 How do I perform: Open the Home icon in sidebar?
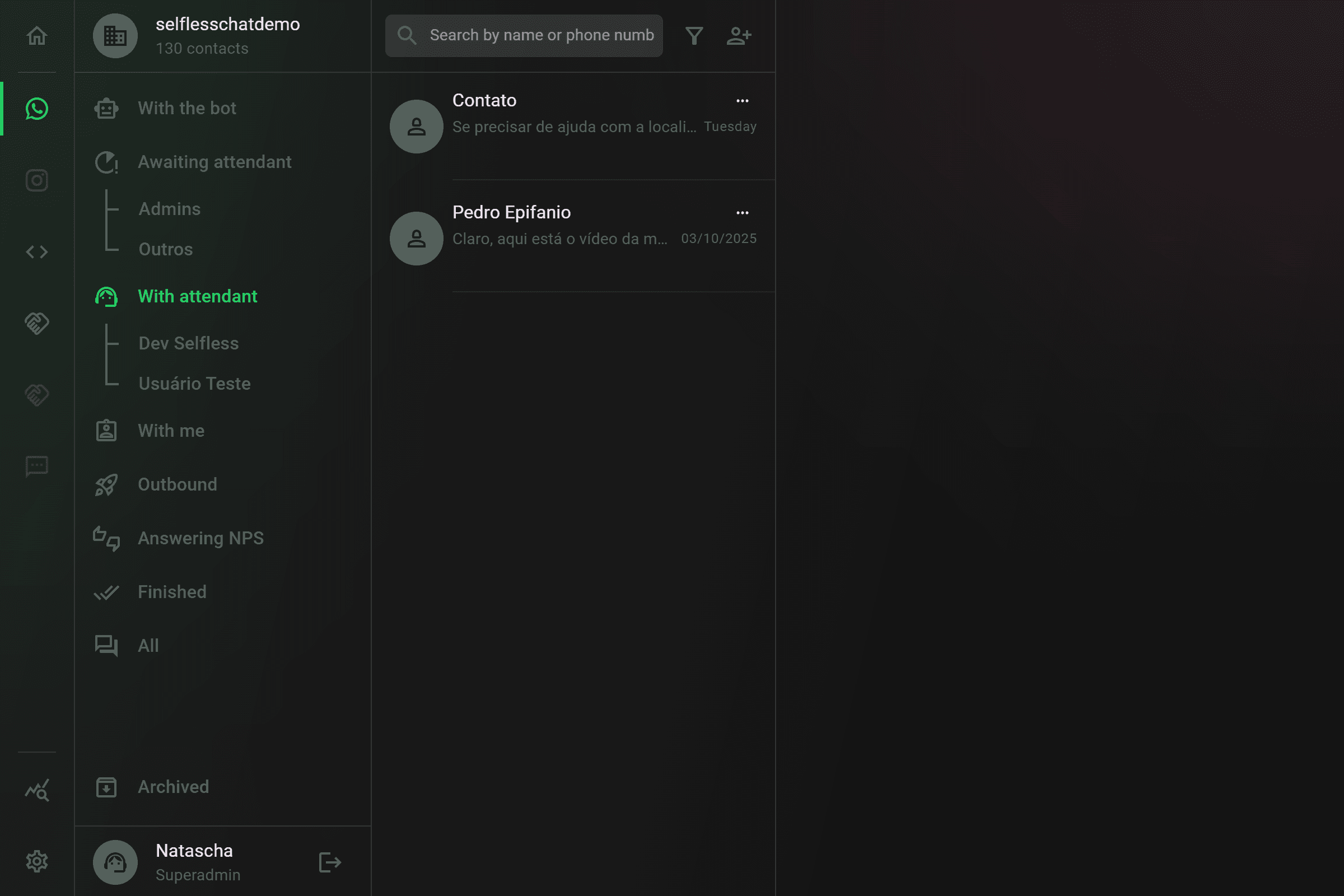coord(36,36)
